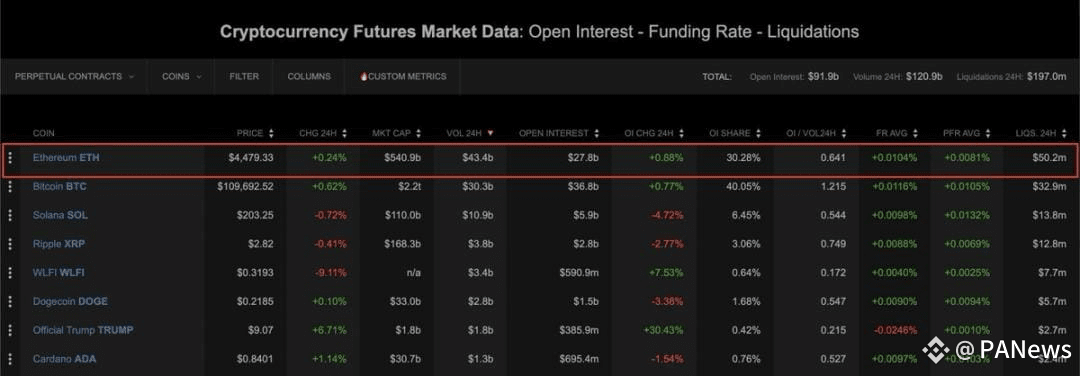Open the Bitcoin row three-dot menu
1080x376 pixels.
click(10, 187)
